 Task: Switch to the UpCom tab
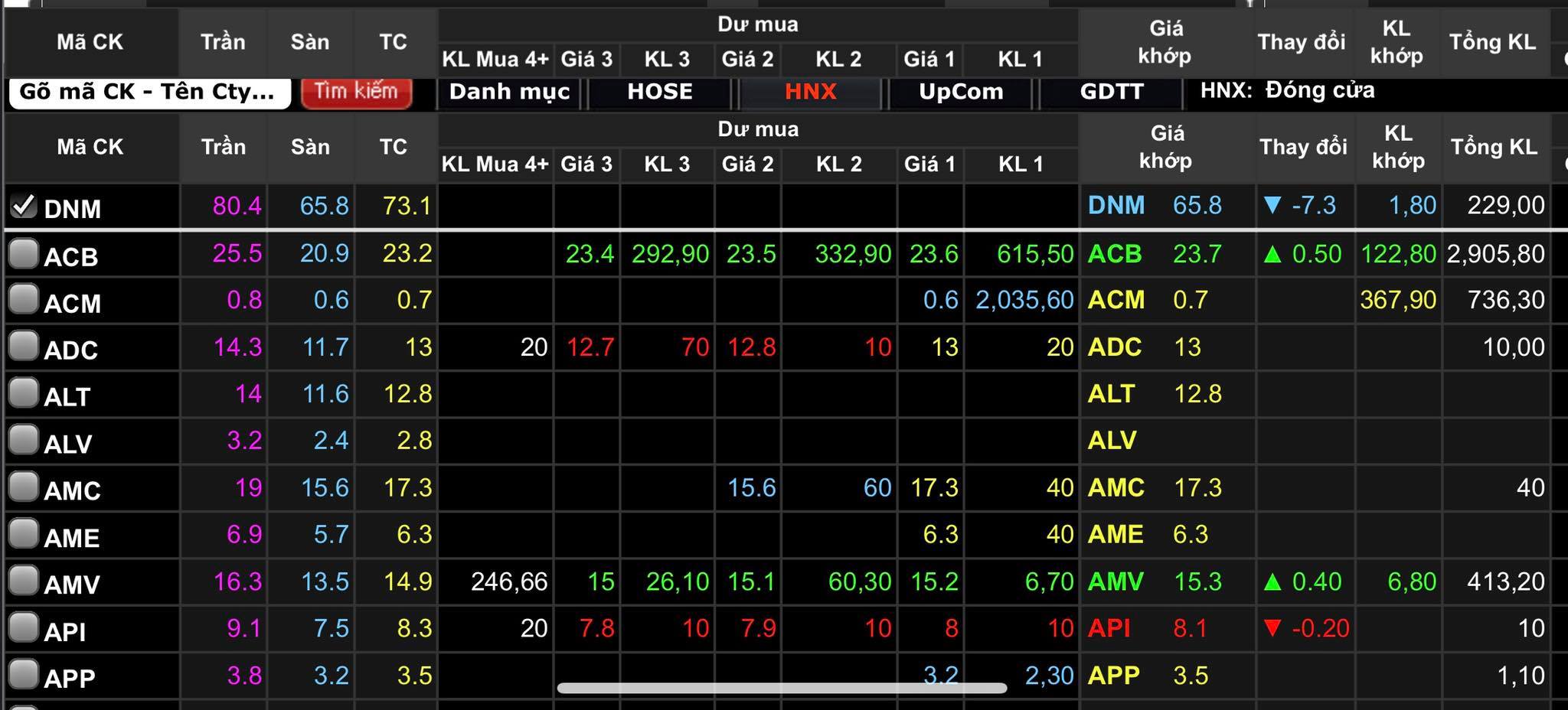pyautogui.click(x=960, y=92)
